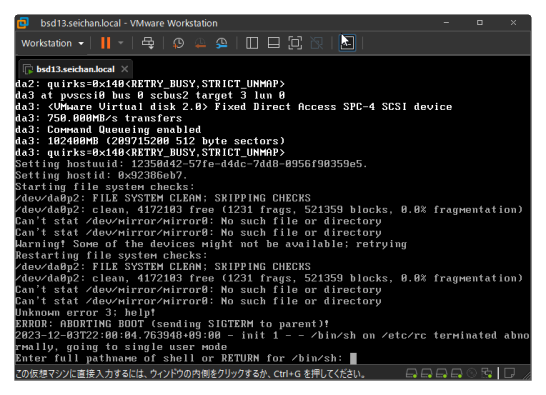Click the leftmost hard disk status icon
The width and height of the screenshot is (546, 395).
point(411,374)
